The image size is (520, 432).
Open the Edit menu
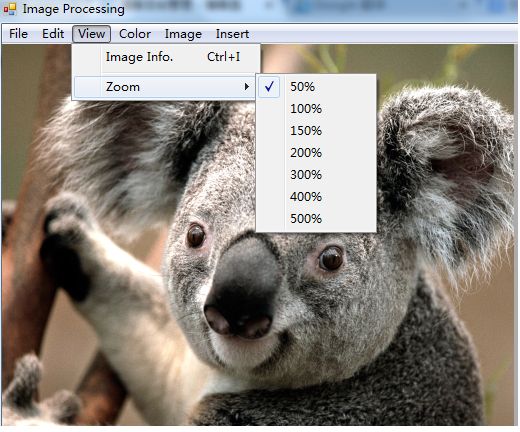53,34
